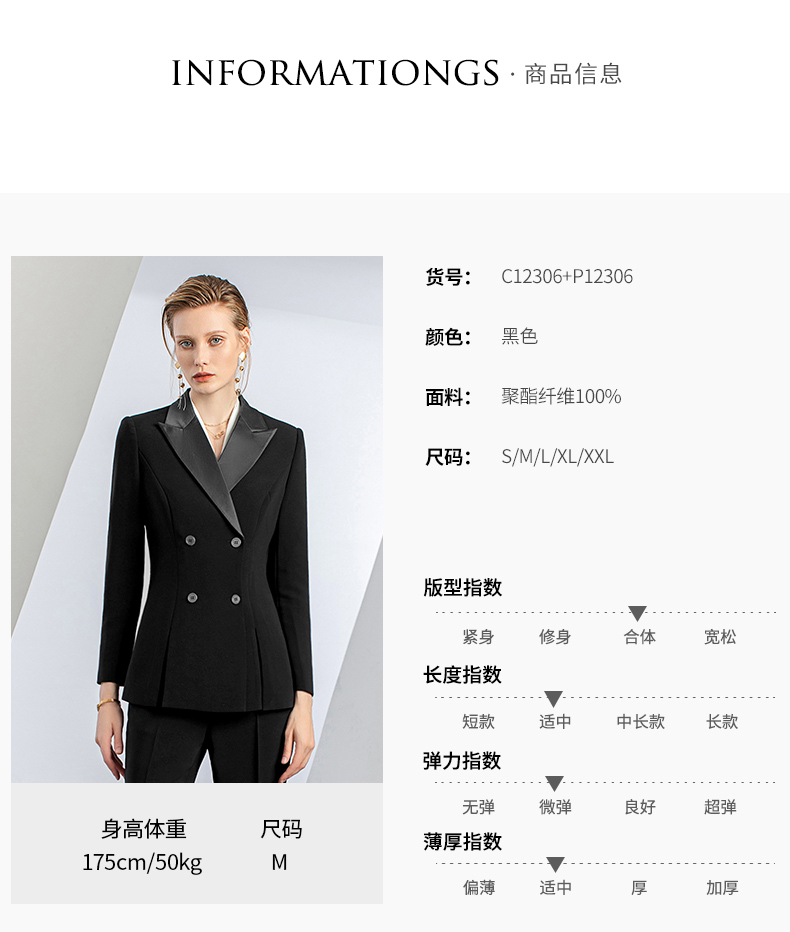Select the 紧身 fit label

[479, 637]
